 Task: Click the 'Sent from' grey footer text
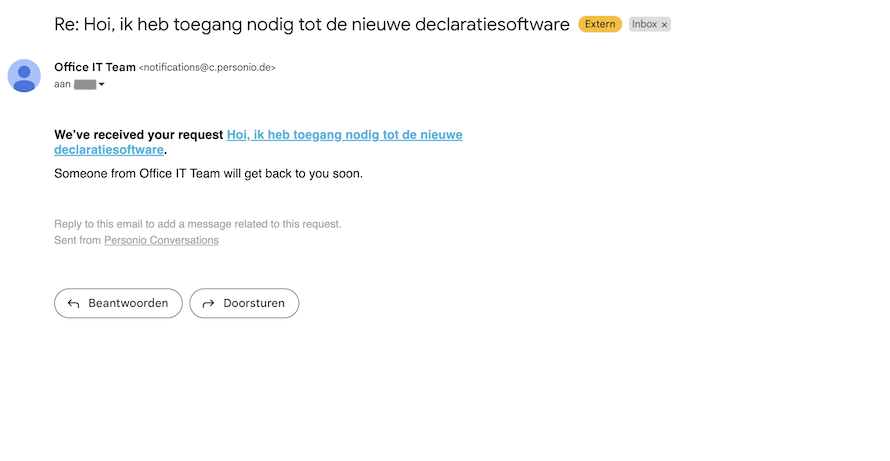pos(77,240)
